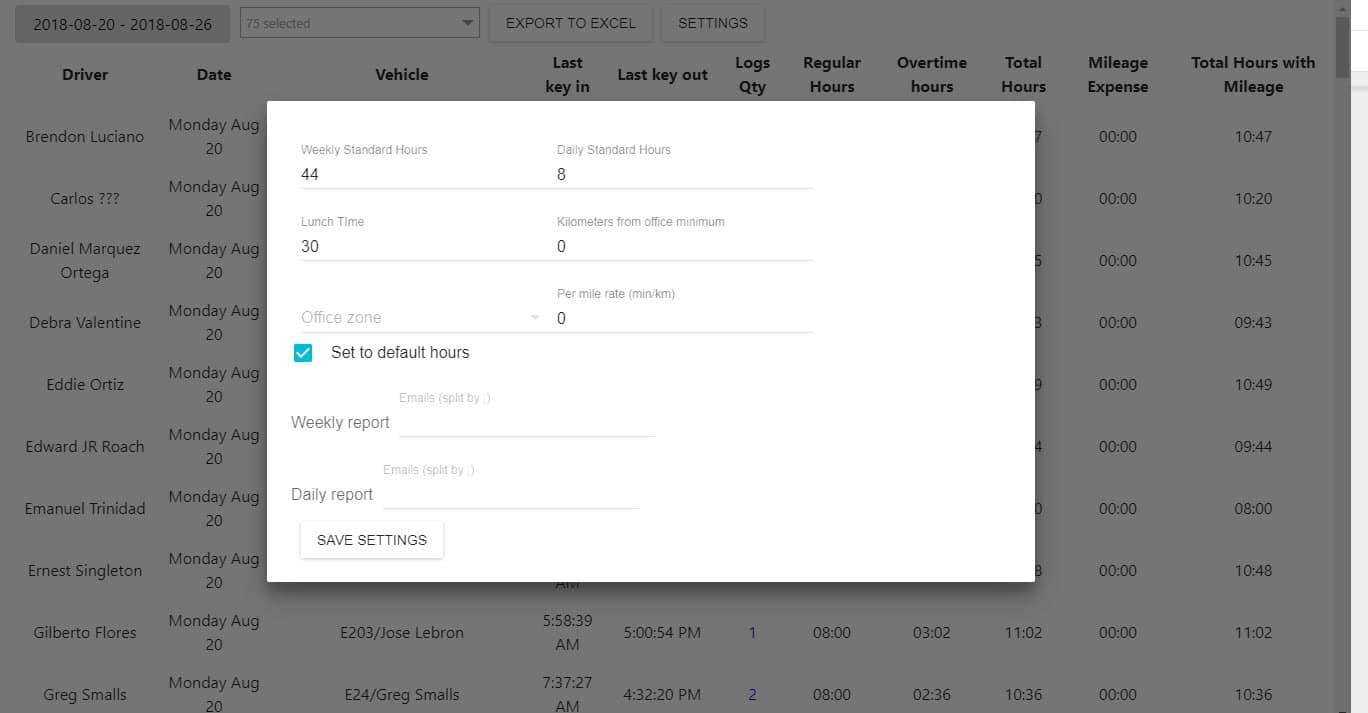Click the Driver column header
This screenshot has height=713, width=1368.
click(x=85, y=75)
